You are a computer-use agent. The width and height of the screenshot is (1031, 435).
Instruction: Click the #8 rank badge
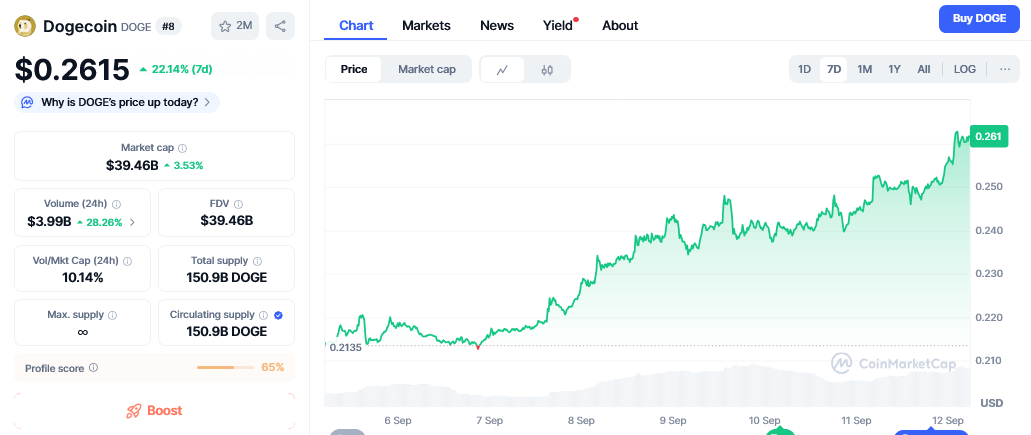[x=168, y=27]
